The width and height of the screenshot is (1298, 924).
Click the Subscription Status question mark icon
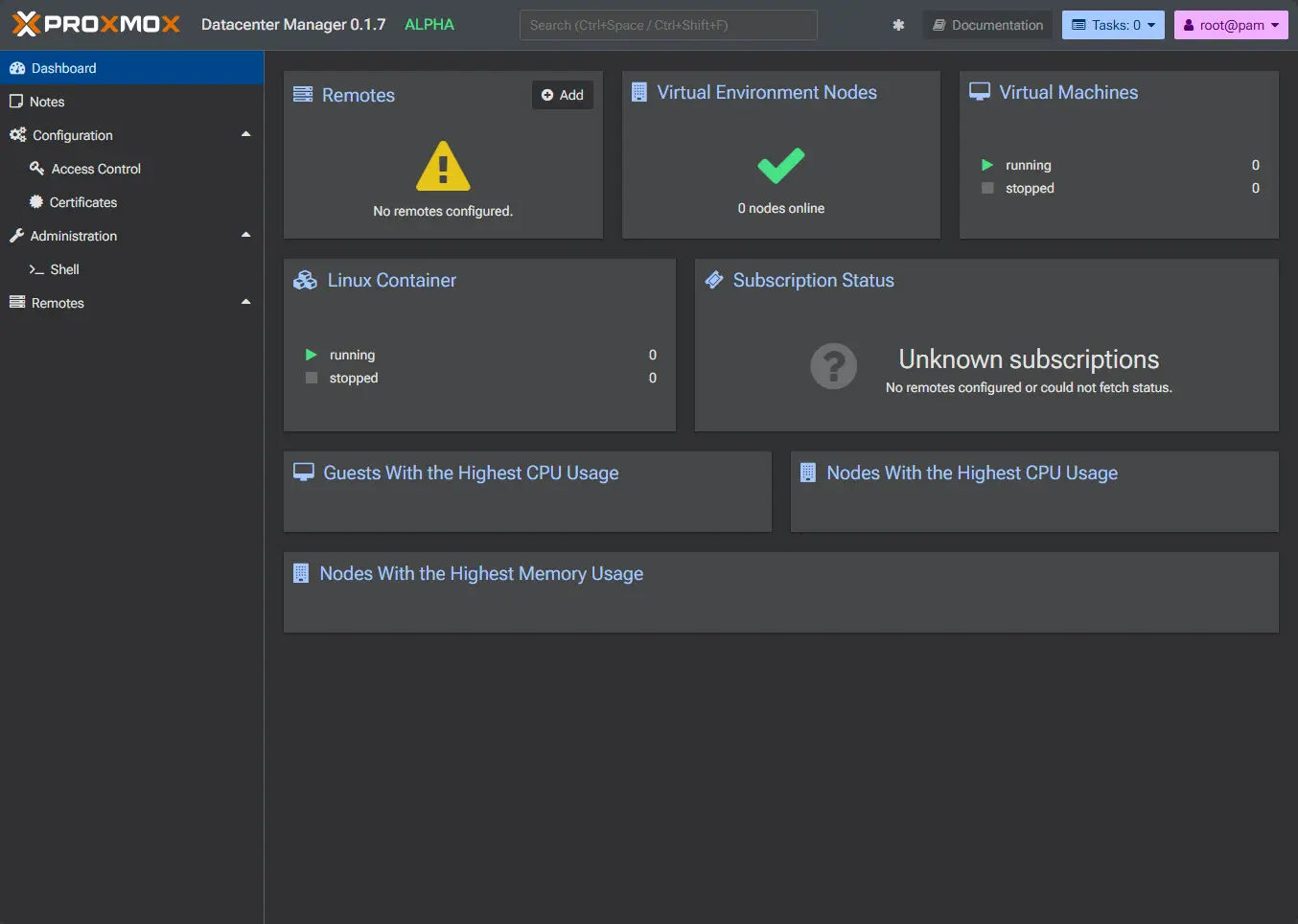click(833, 366)
